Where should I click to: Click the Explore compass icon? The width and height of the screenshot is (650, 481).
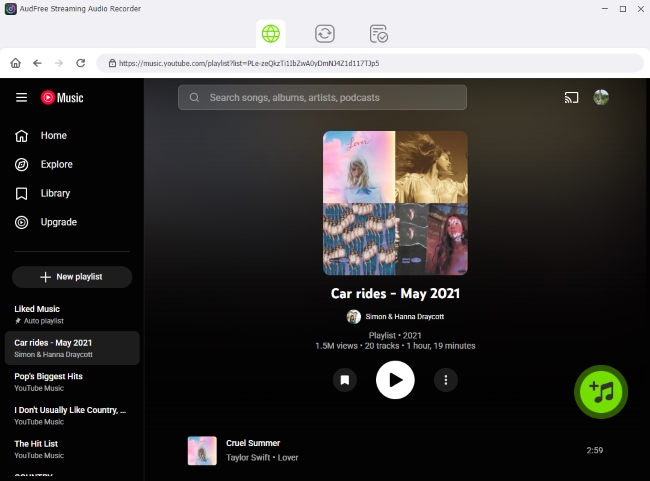point(22,165)
